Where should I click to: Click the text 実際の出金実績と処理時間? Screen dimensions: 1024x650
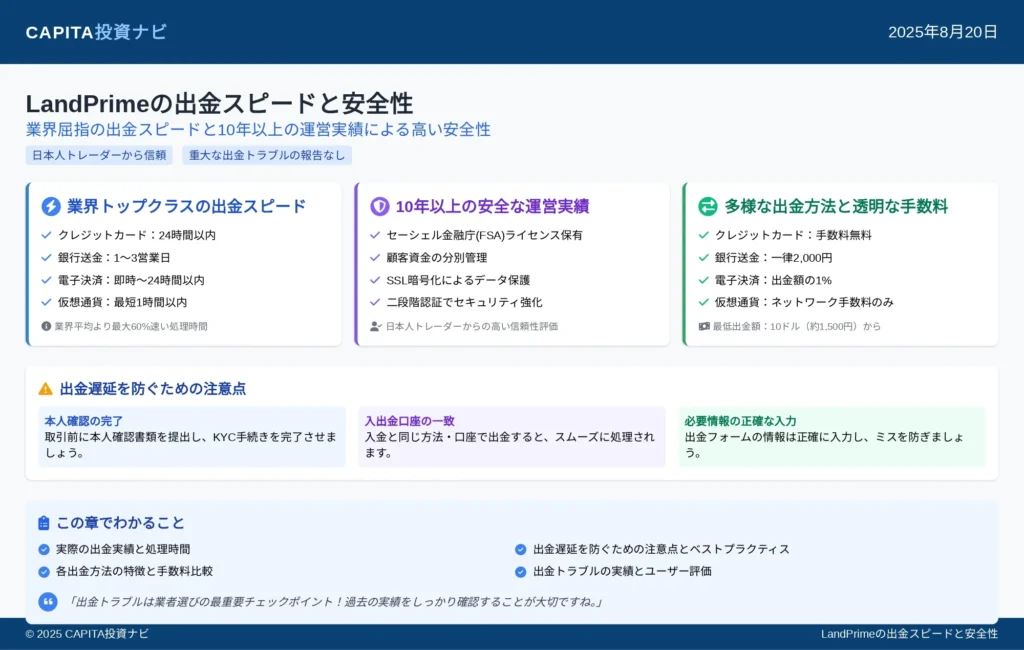point(123,549)
